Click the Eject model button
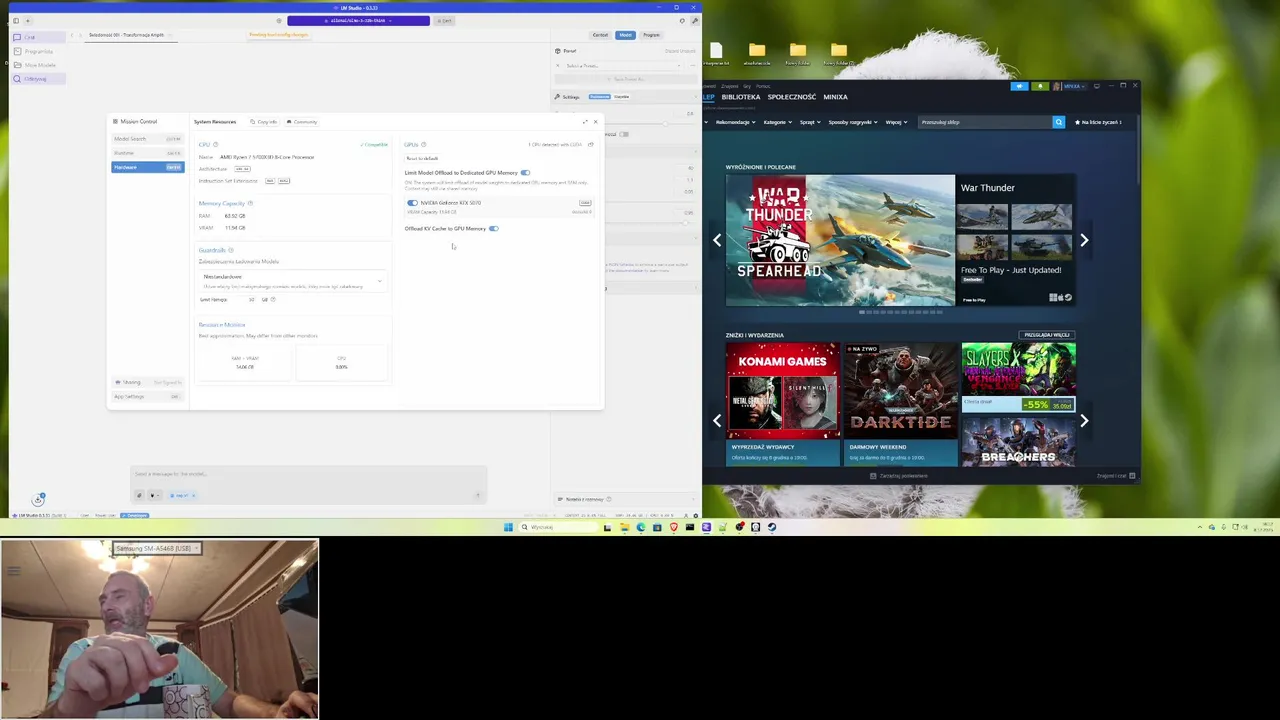The height and width of the screenshot is (720, 1280). pyautogui.click(x=444, y=20)
